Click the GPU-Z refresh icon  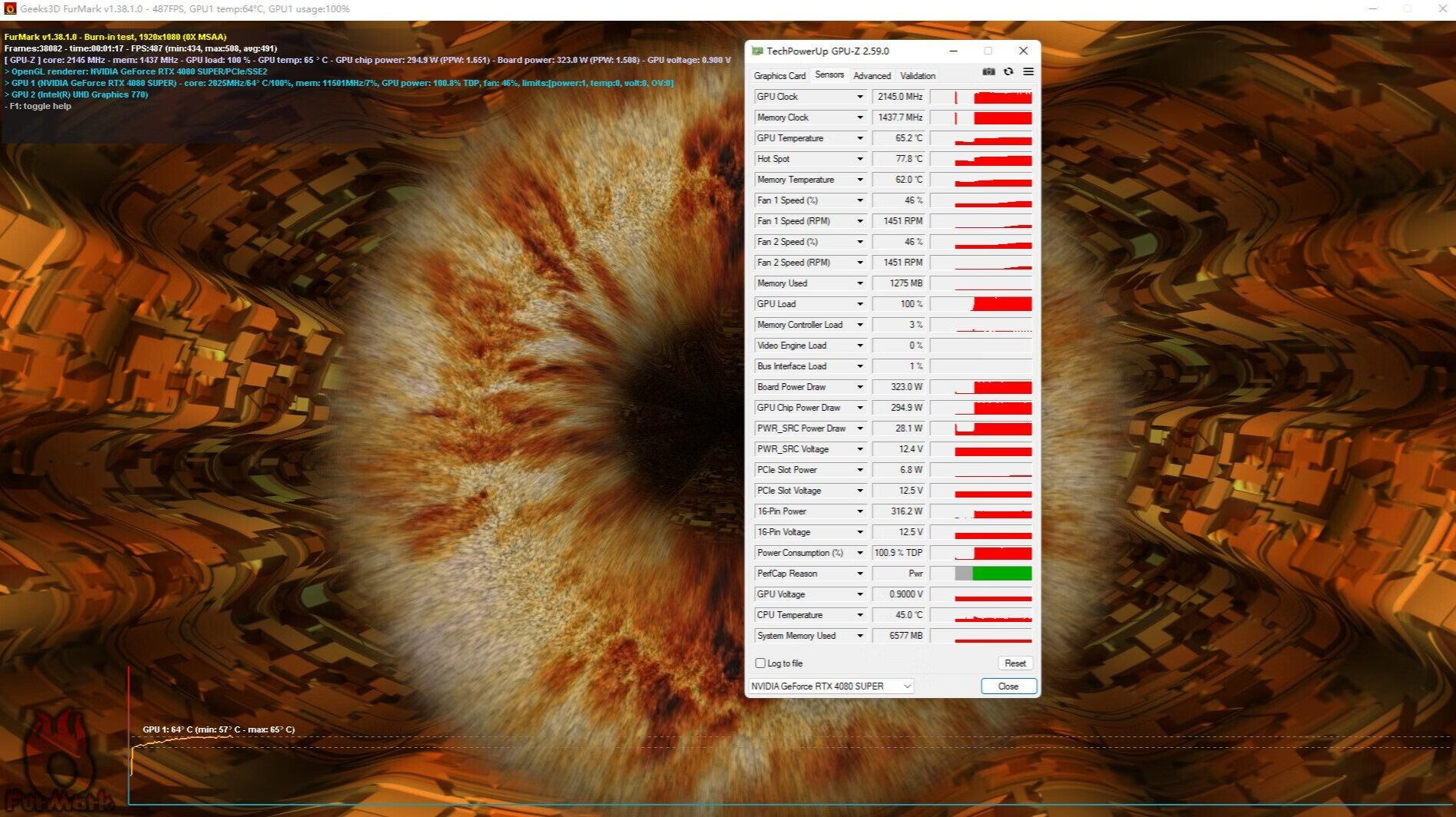coord(1008,71)
